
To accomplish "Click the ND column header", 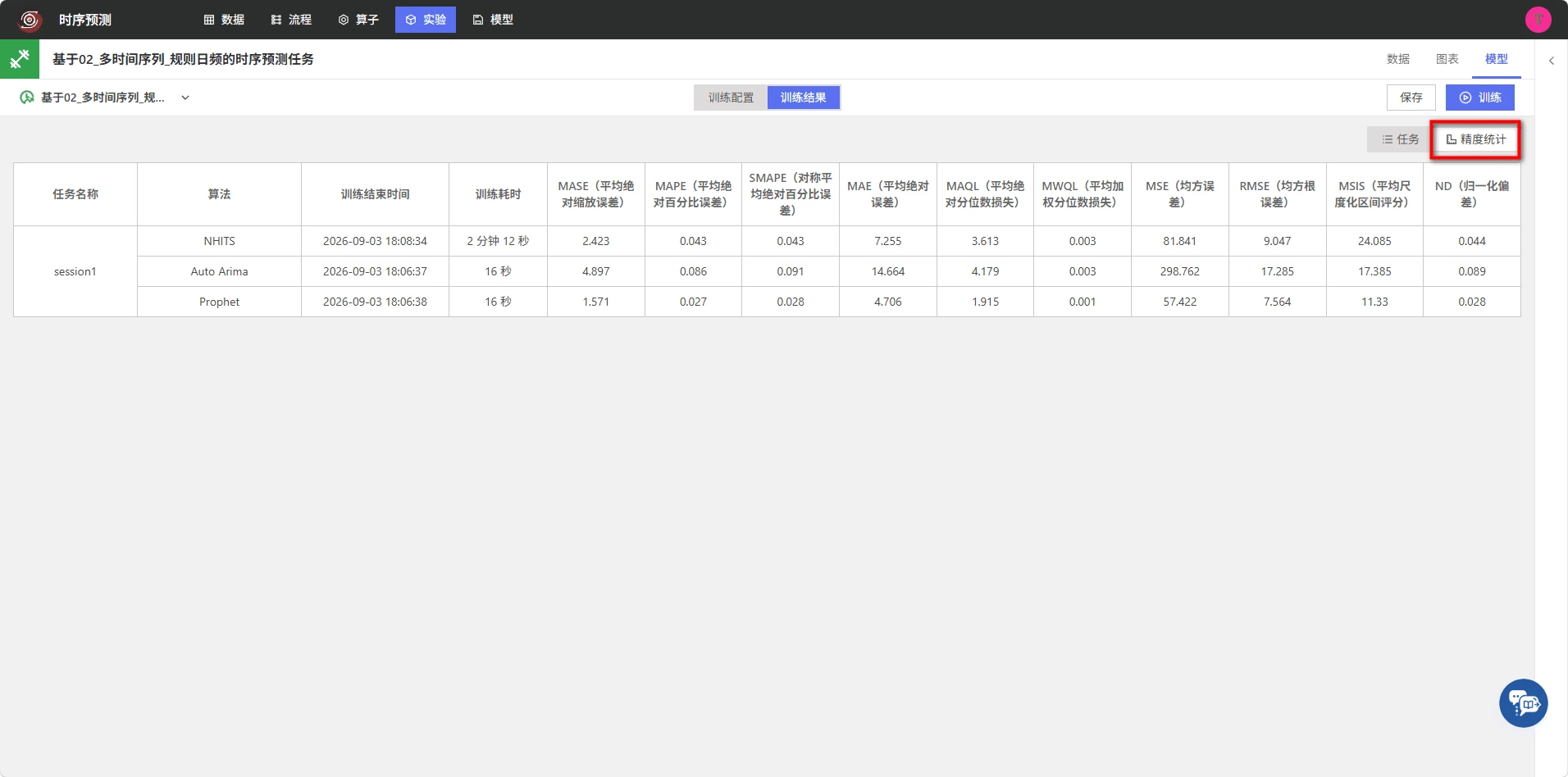I will click(1472, 194).
